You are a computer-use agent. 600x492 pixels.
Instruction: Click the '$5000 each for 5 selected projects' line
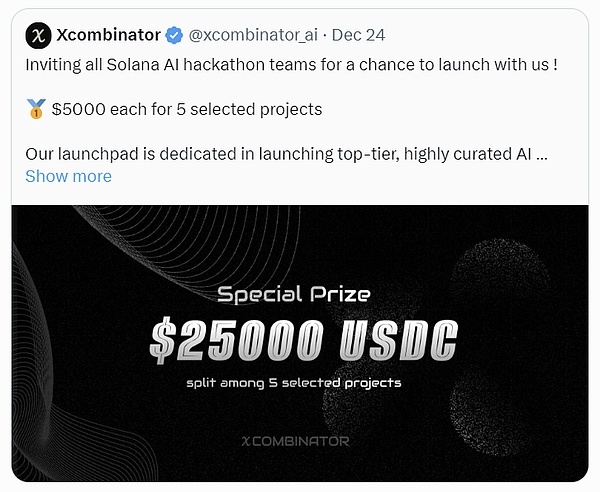185,108
